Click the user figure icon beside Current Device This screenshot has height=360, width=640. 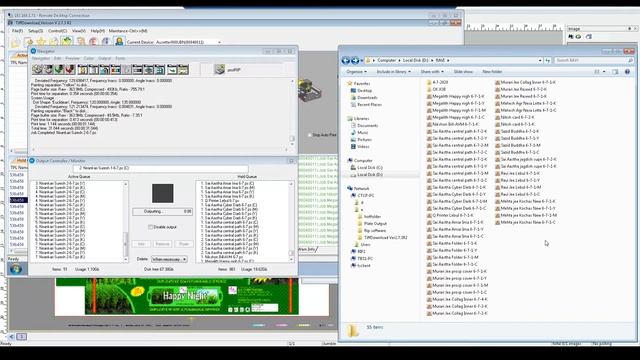[x=119, y=41]
